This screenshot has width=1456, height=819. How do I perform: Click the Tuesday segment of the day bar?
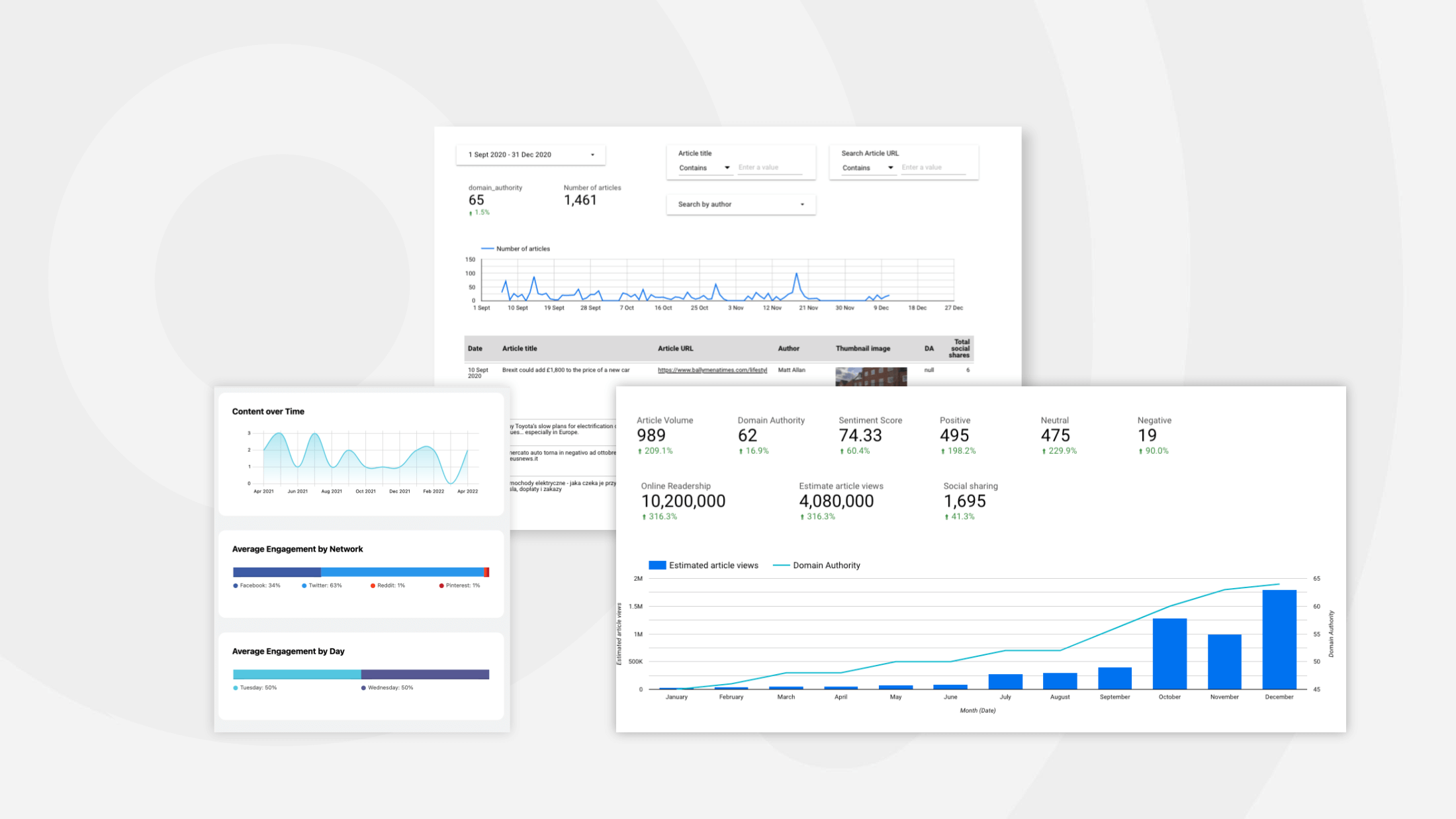pos(296,675)
